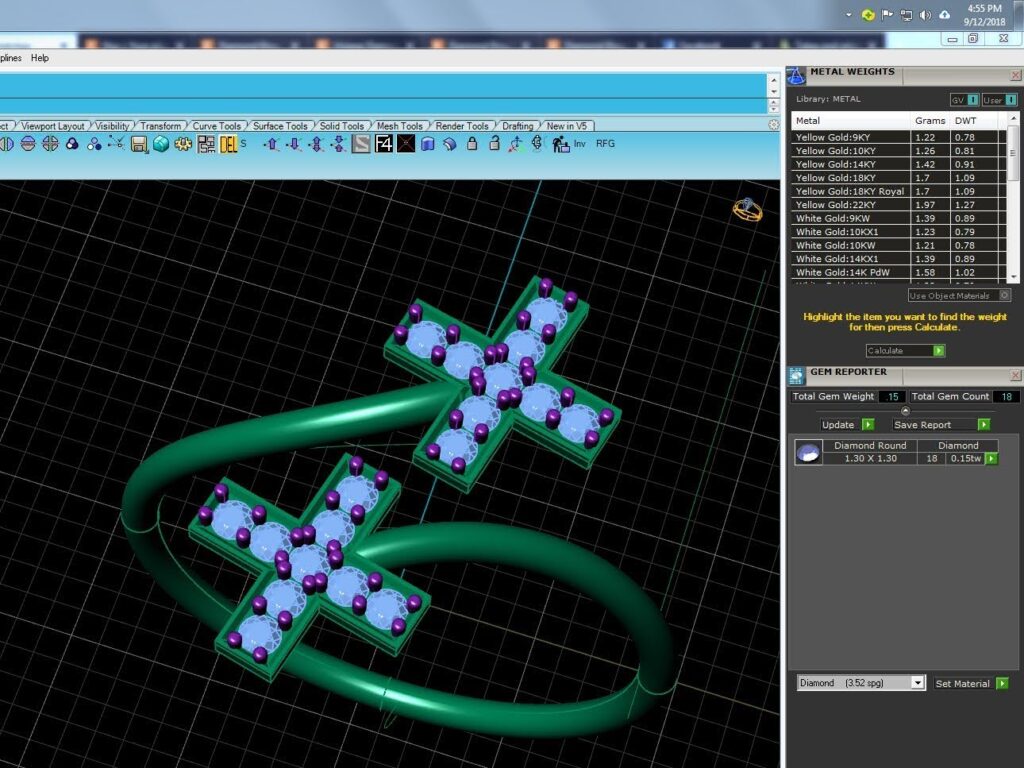The image size is (1024, 768).
Task: Open the Drafting tab
Action: (x=518, y=126)
